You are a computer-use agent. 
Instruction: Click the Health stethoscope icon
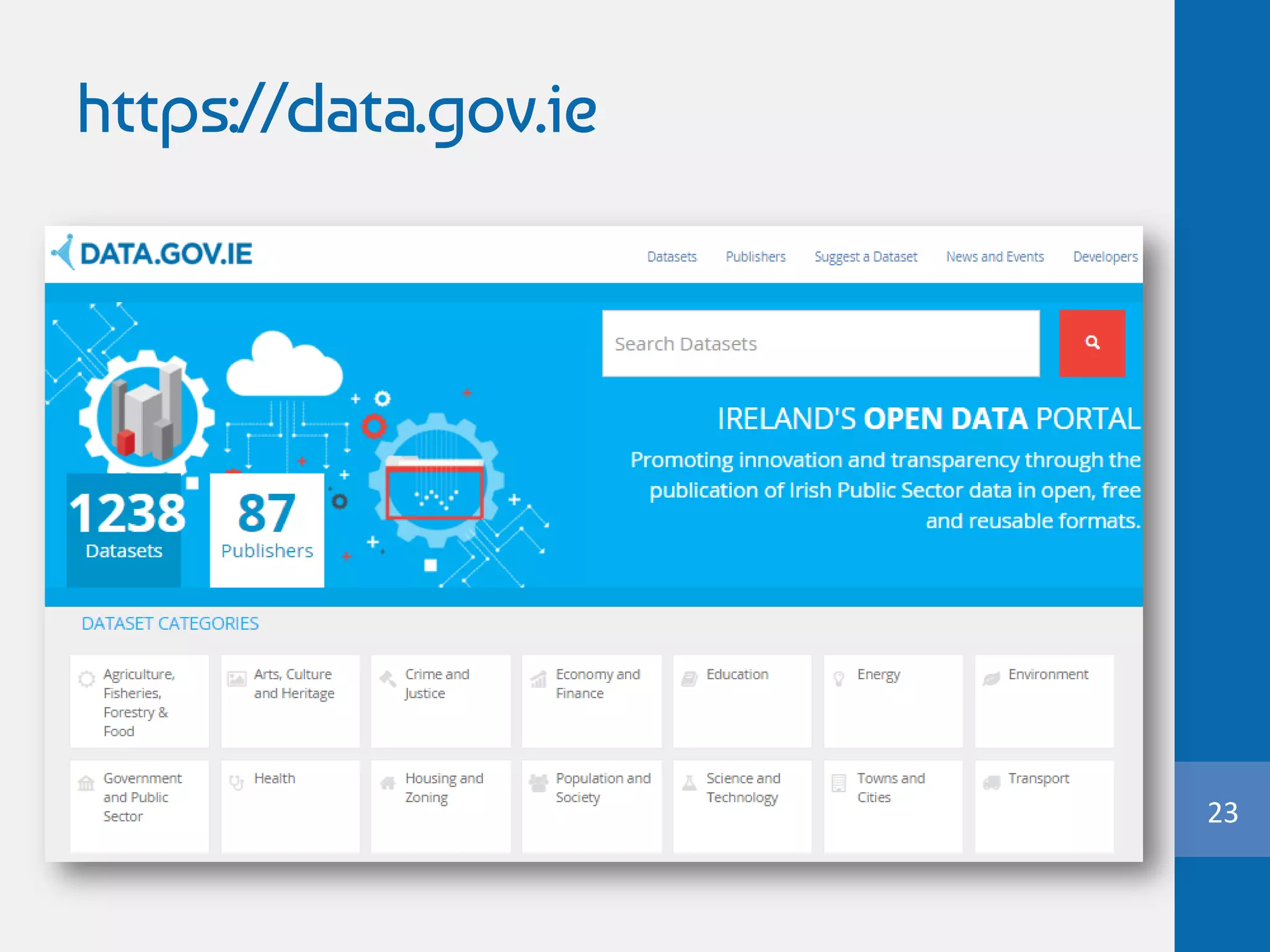(236, 782)
